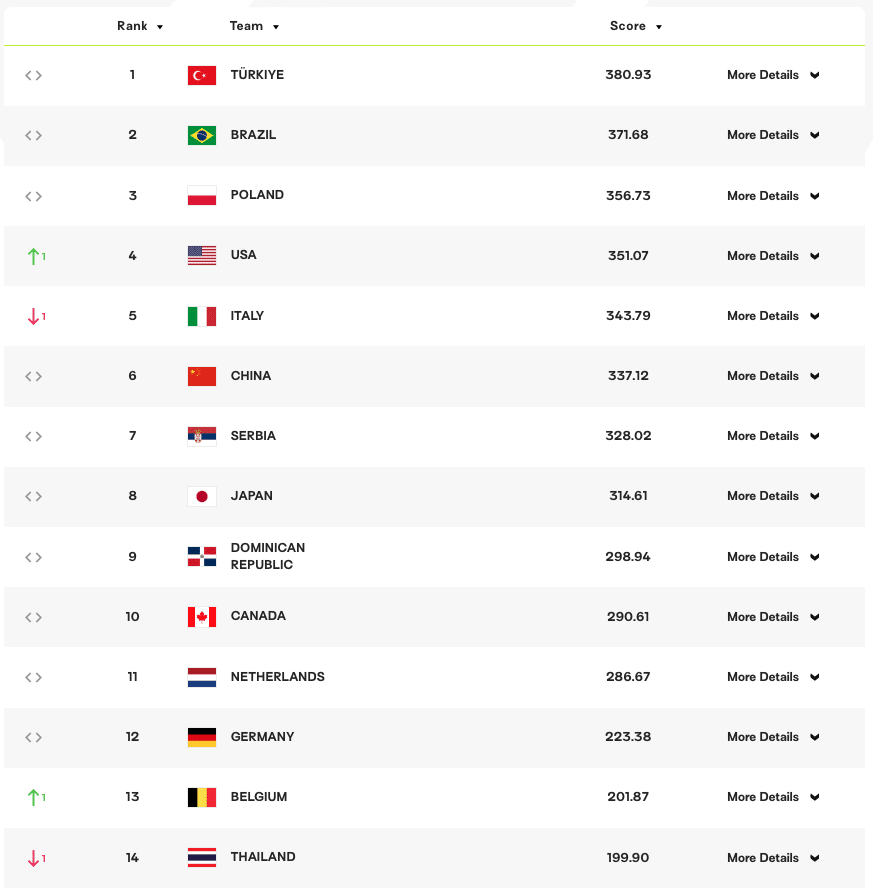Viewport: 873px width, 890px height.
Task: Click the Germany flag icon
Action: click(201, 737)
